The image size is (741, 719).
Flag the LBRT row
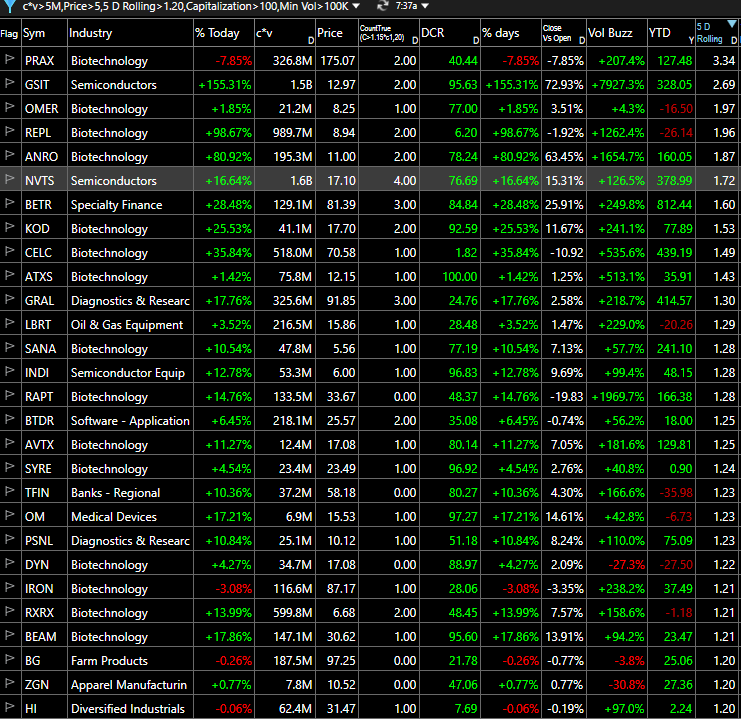click(x=9, y=323)
